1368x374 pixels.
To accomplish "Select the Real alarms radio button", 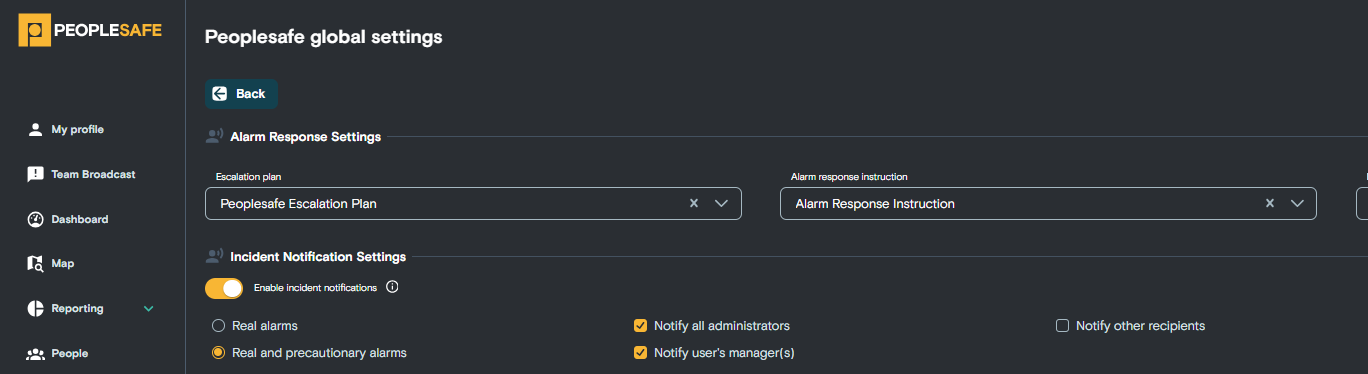I will tap(218, 326).
